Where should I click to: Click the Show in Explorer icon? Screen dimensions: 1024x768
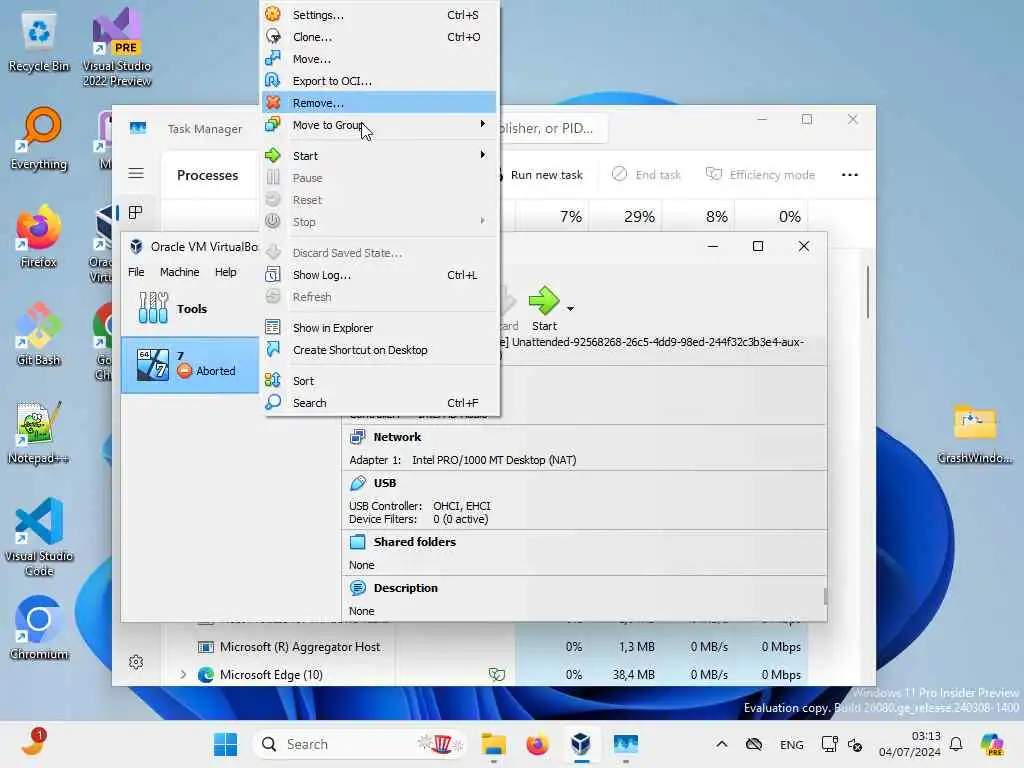(x=273, y=327)
